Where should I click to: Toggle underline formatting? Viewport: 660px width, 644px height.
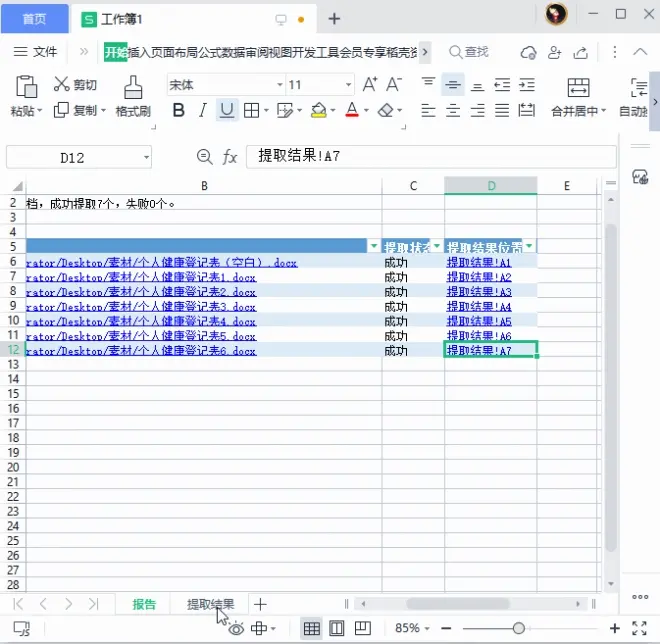[227, 110]
